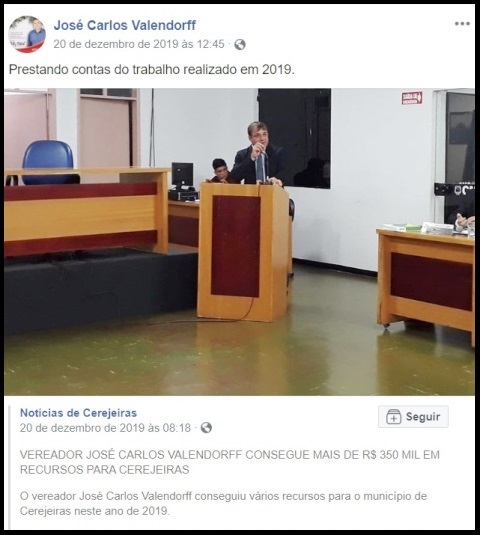Open the three-dots post options menu
480x535 pixels.
point(462,24)
